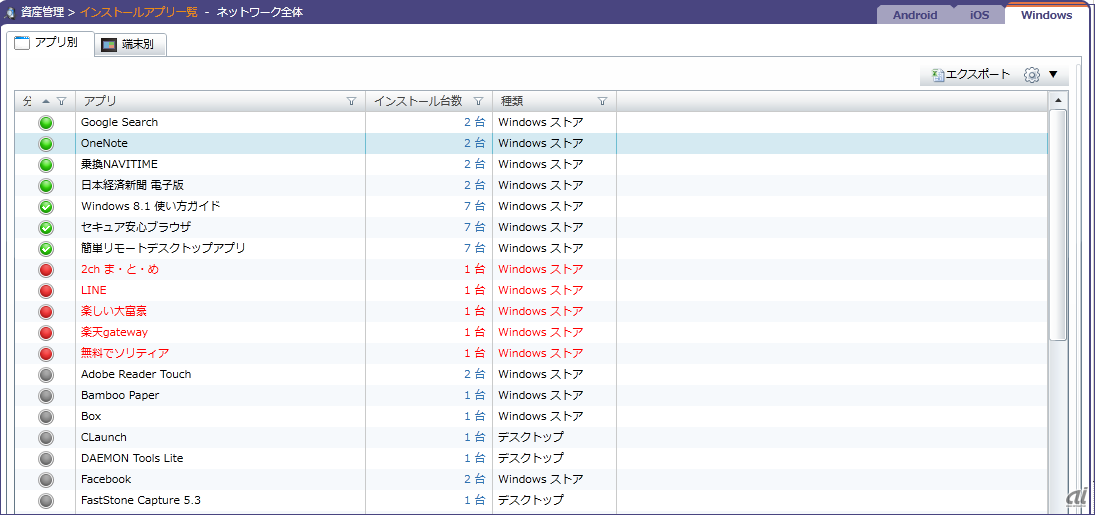Open the filter on the アプリ column
Viewport: 1095px width, 515px height.
(351, 101)
